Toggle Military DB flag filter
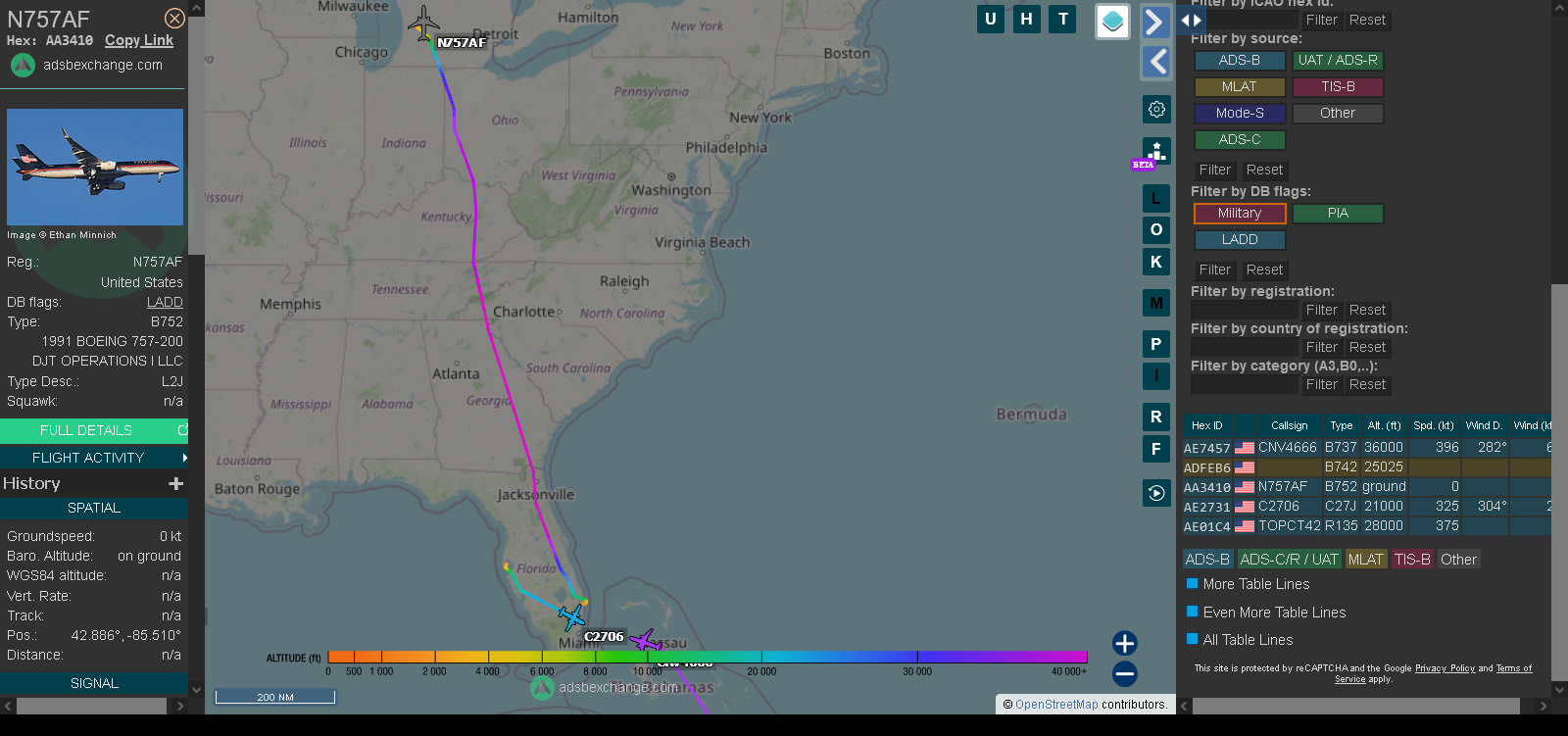The height and width of the screenshot is (736, 1568). click(x=1240, y=213)
